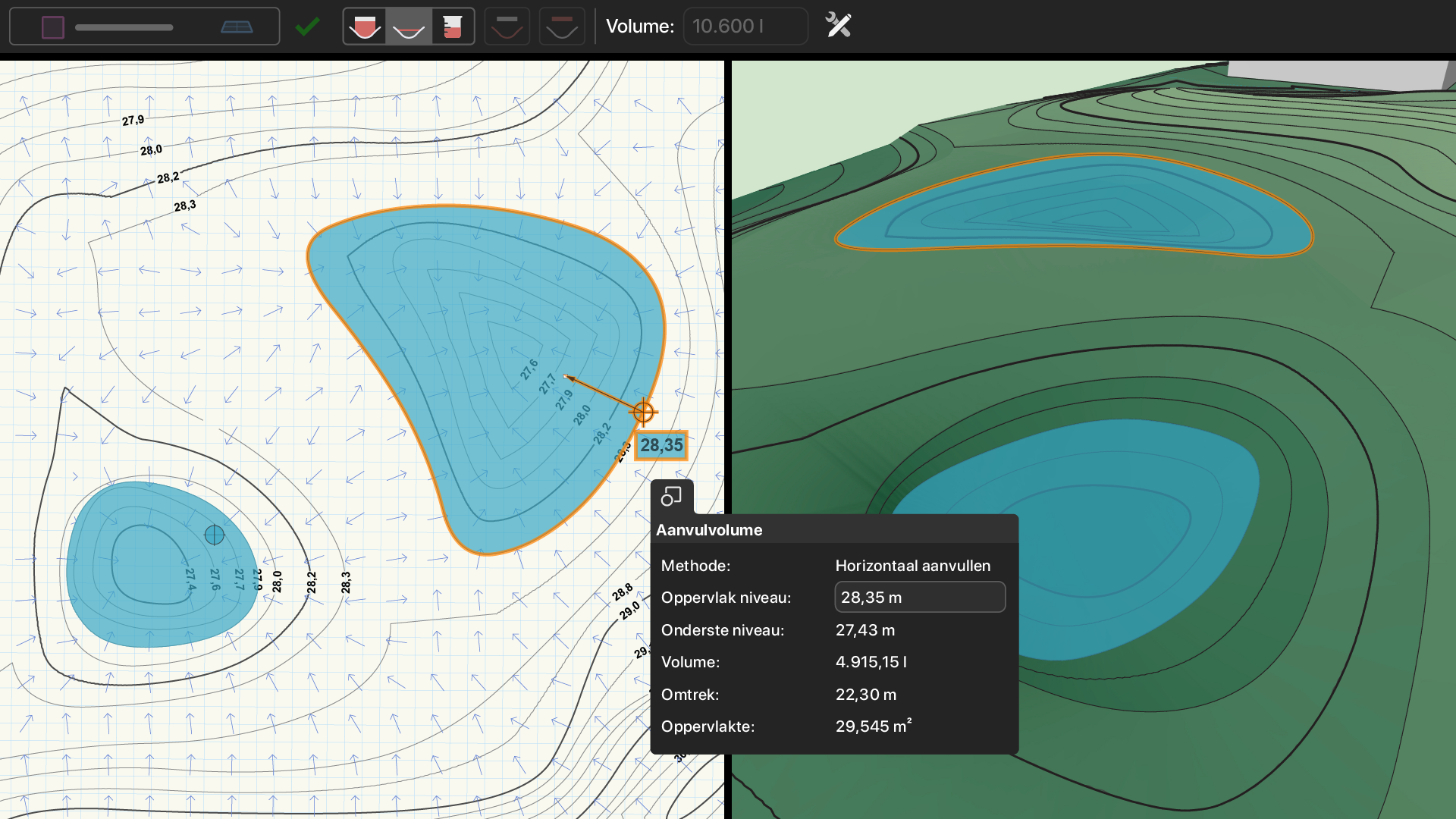Click the Aanvulvolume panel title

709,530
